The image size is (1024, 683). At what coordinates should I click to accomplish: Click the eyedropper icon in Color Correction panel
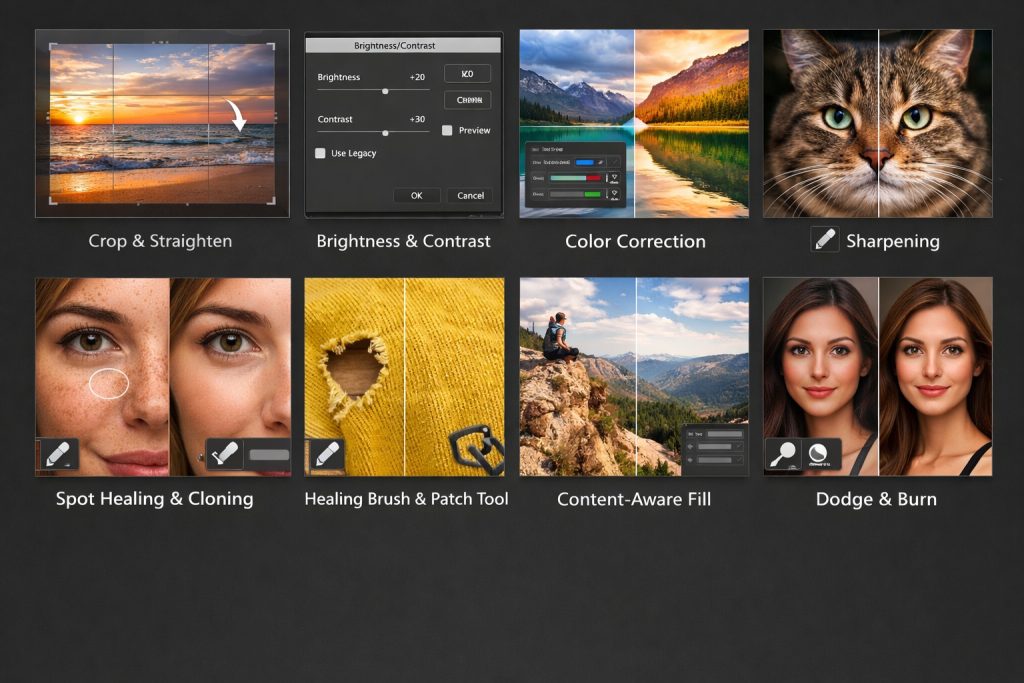click(599, 161)
